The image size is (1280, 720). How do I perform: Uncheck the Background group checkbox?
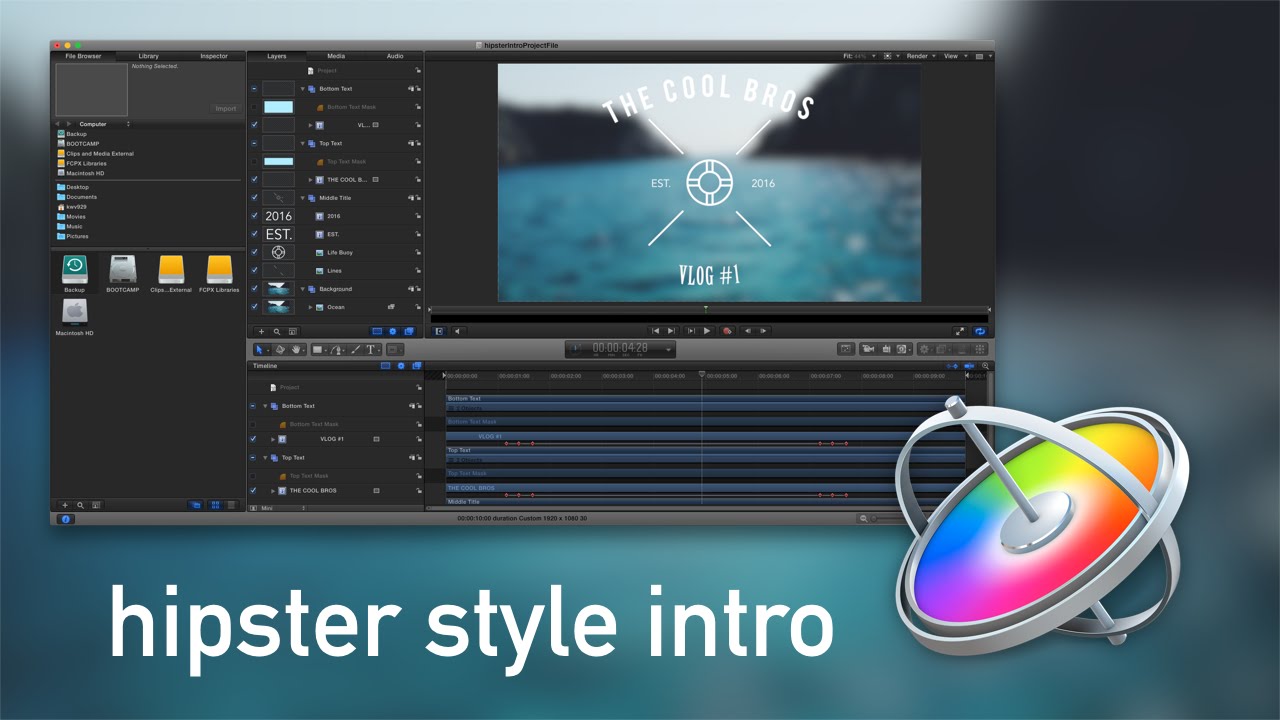coord(254,289)
